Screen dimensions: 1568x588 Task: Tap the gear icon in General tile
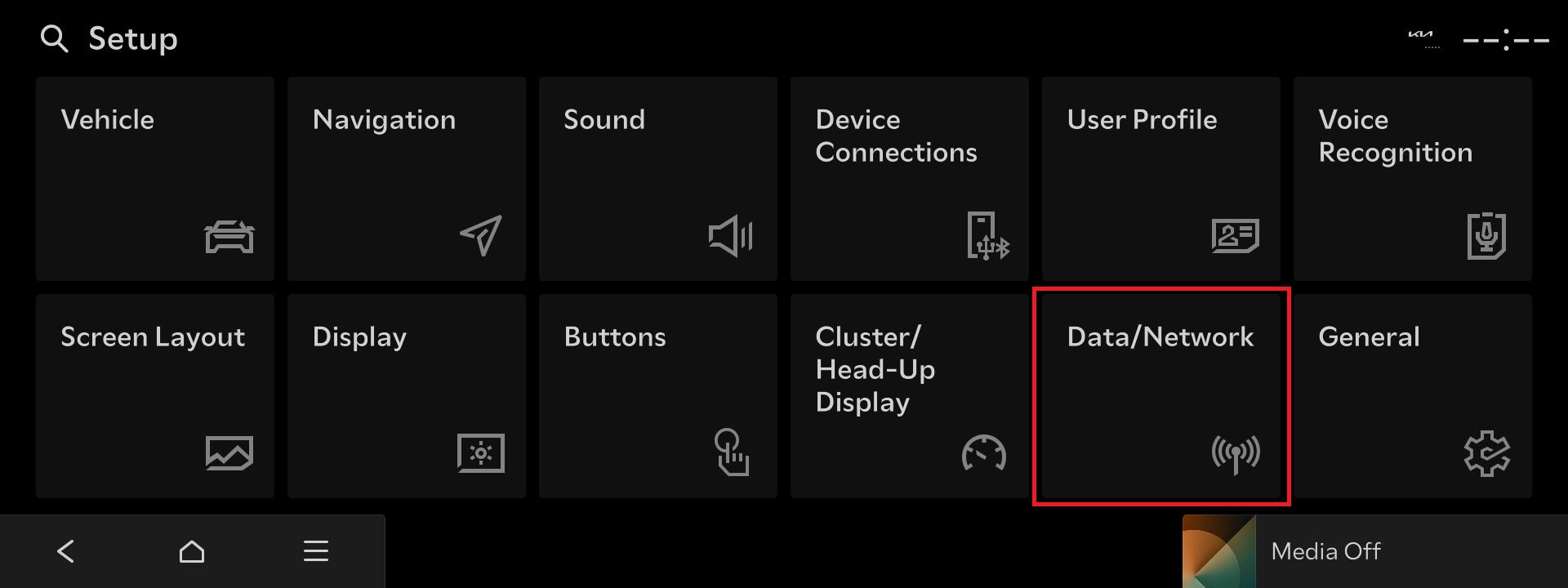(x=1486, y=453)
